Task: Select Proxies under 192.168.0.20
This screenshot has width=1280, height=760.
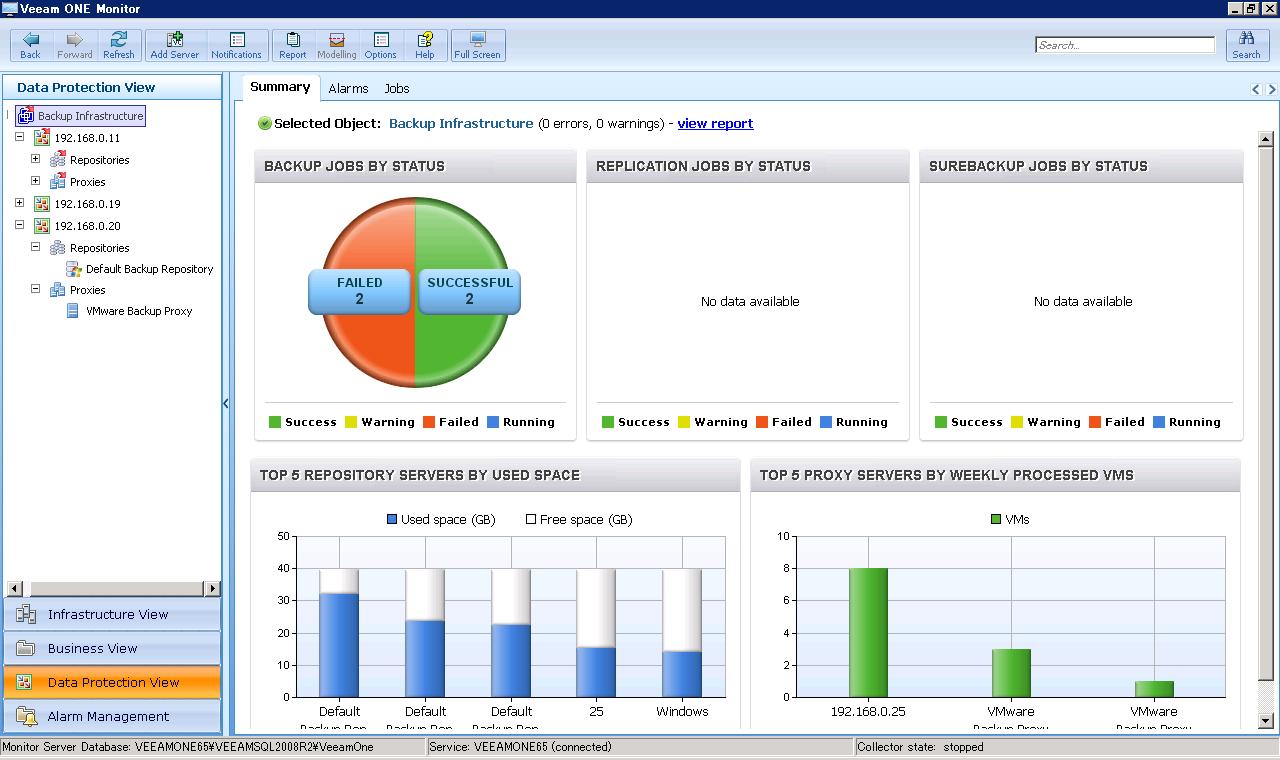Action: coord(87,290)
